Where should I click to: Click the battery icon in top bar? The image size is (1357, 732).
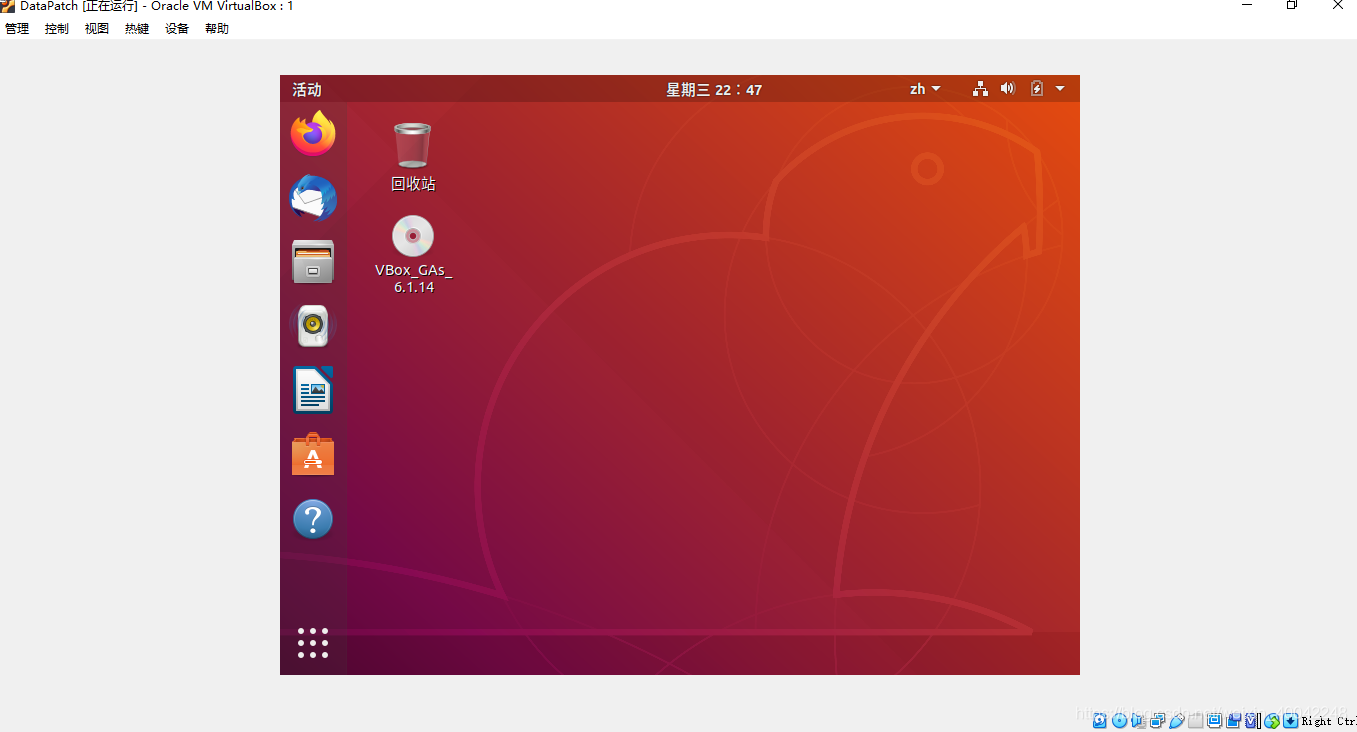tap(1037, 89)
